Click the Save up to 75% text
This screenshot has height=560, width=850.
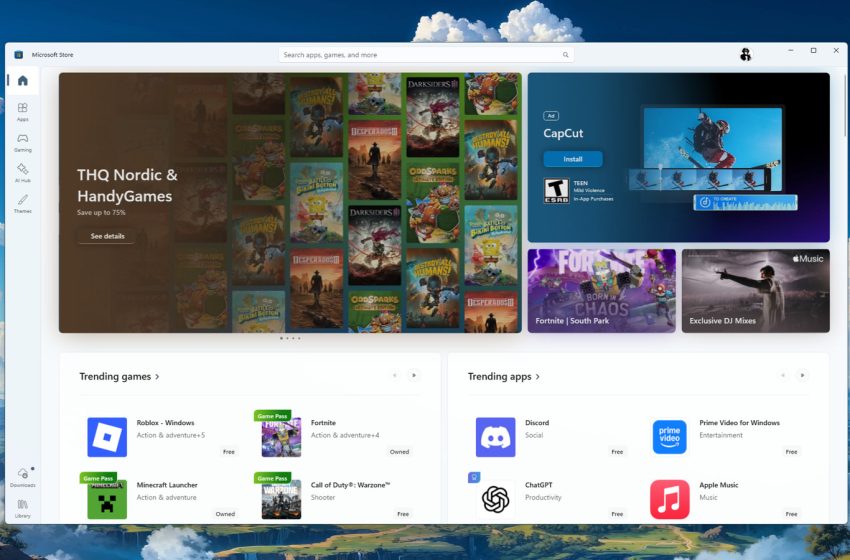tap(101, 213)
